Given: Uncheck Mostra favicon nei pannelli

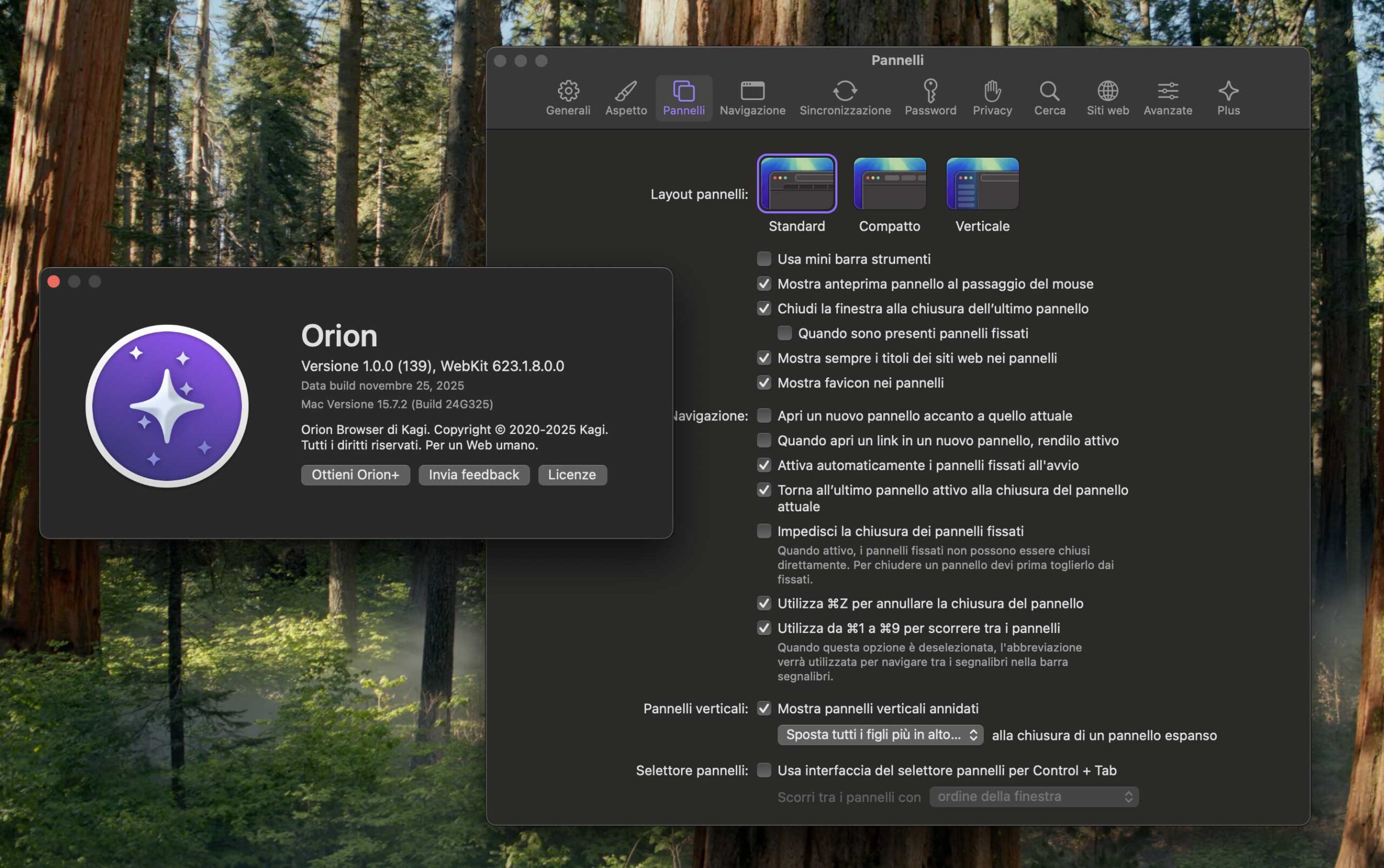Looking at the screenshot, I should [764, 383].
